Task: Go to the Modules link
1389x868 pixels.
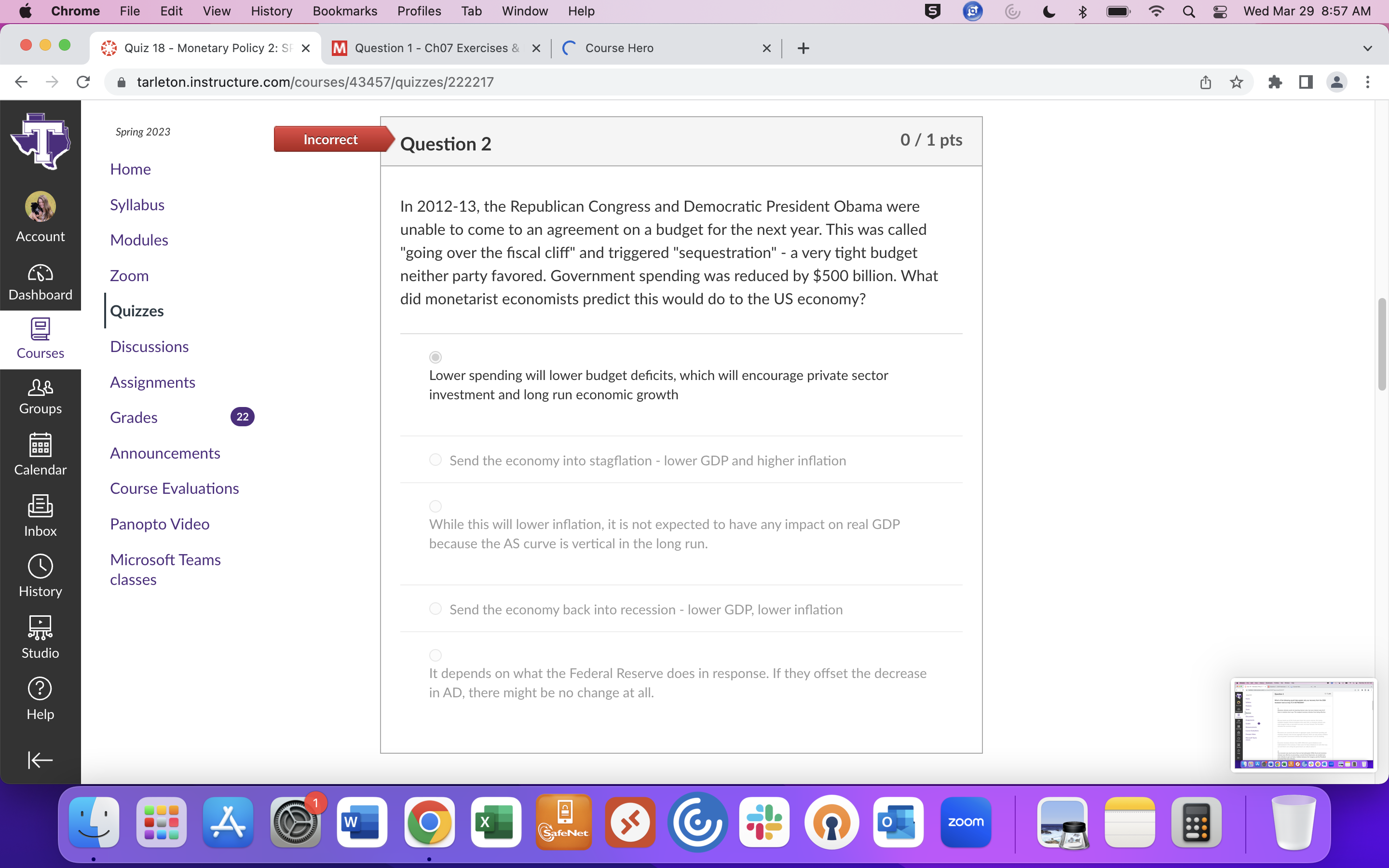Action: [x=139, y=240]
